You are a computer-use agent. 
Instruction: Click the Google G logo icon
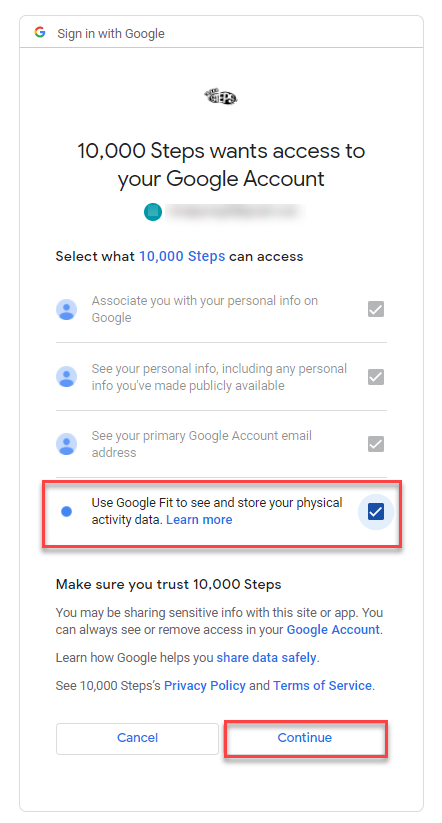click(40, 33)
